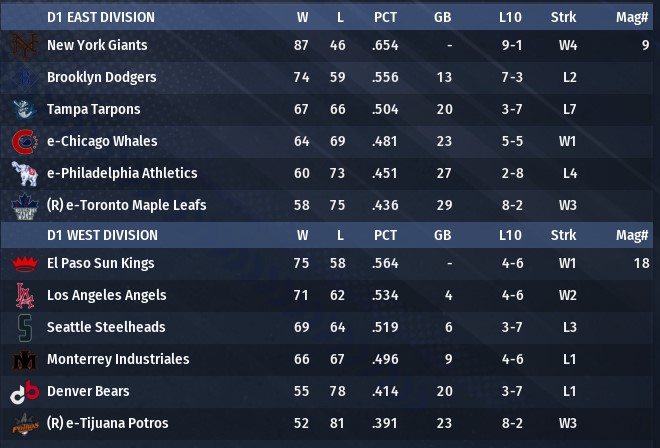This screenshot has width=660, height=448.
Task: Open the El Paso Sun Kings team page
Action: (x=101, y=264)
